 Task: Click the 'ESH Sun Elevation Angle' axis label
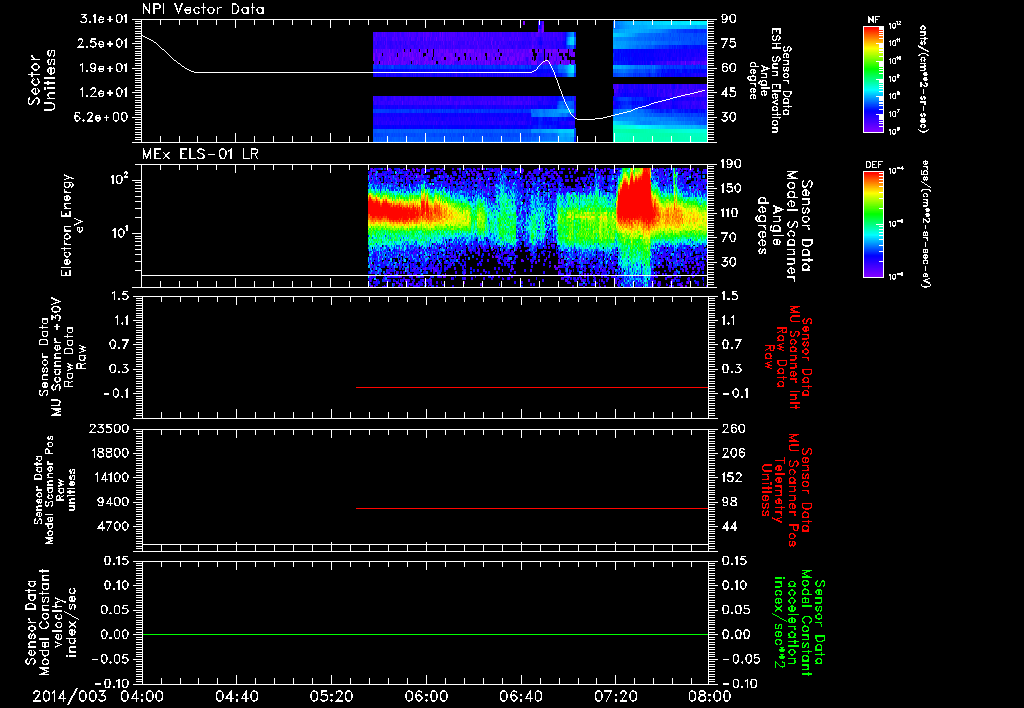tap(770, 80)
